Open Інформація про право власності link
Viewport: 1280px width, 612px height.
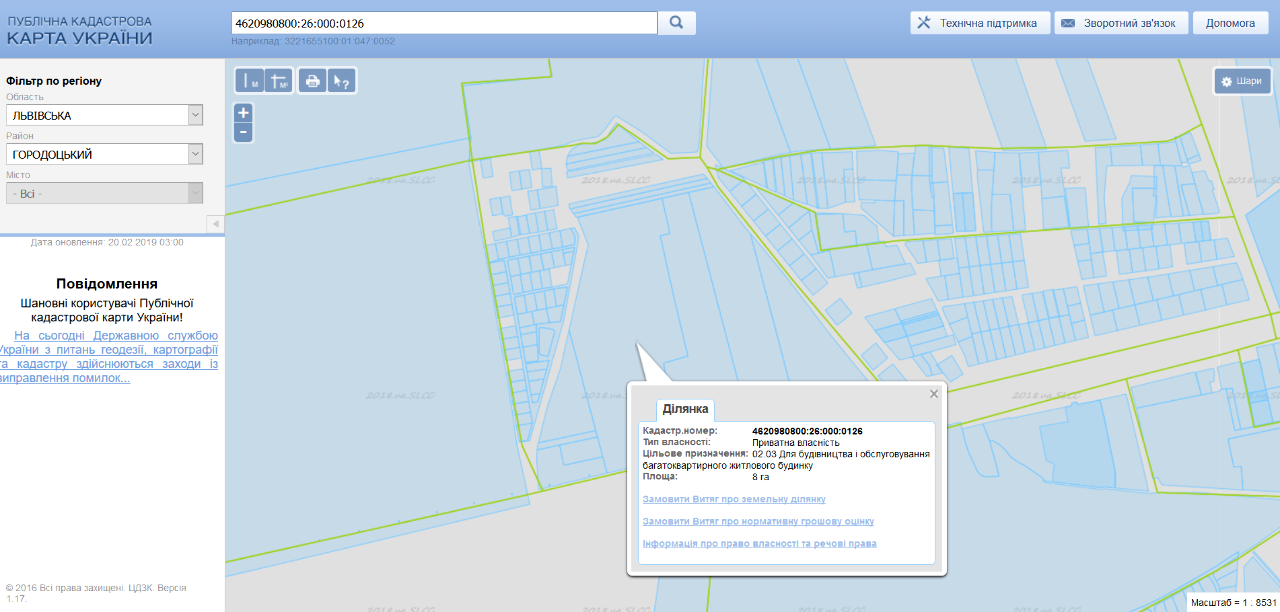click(759, 543)
